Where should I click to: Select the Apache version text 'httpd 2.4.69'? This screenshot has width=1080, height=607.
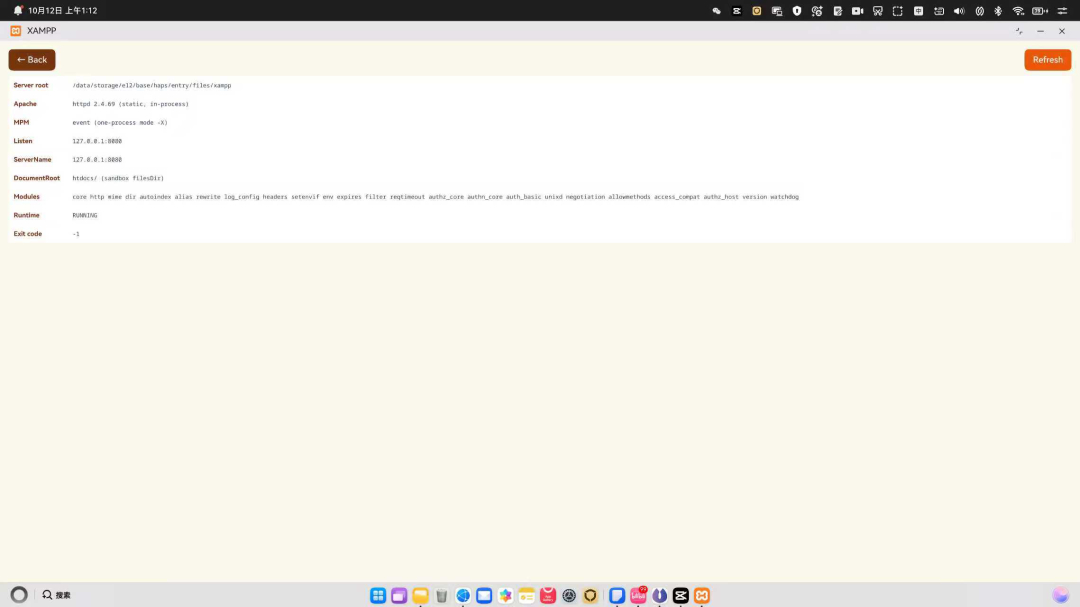click(x=94, y=104)
